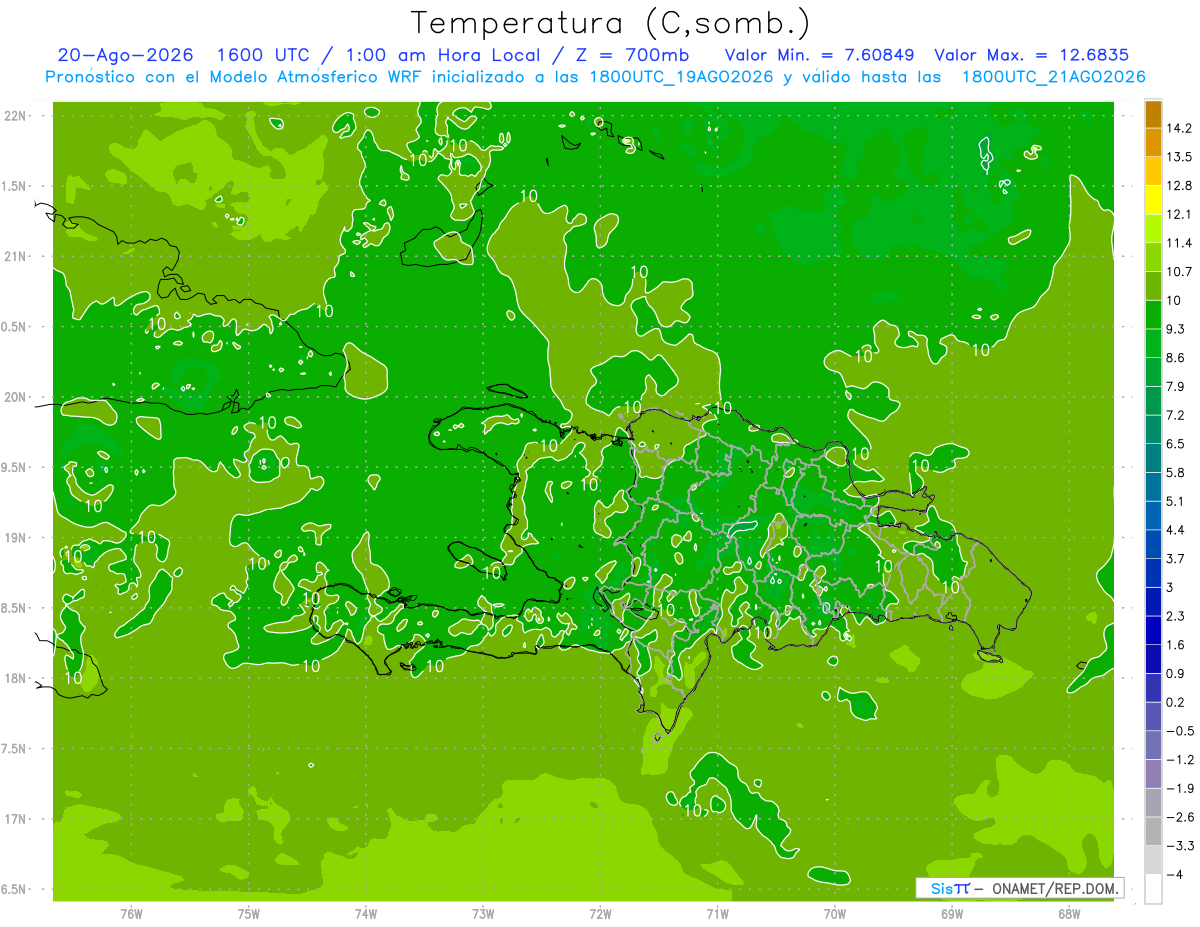This screenshot has width=1200, height=927.
Task: Click the validity end time '1800UTC_21AGO2026'
Action: [x=1053, y=77]
